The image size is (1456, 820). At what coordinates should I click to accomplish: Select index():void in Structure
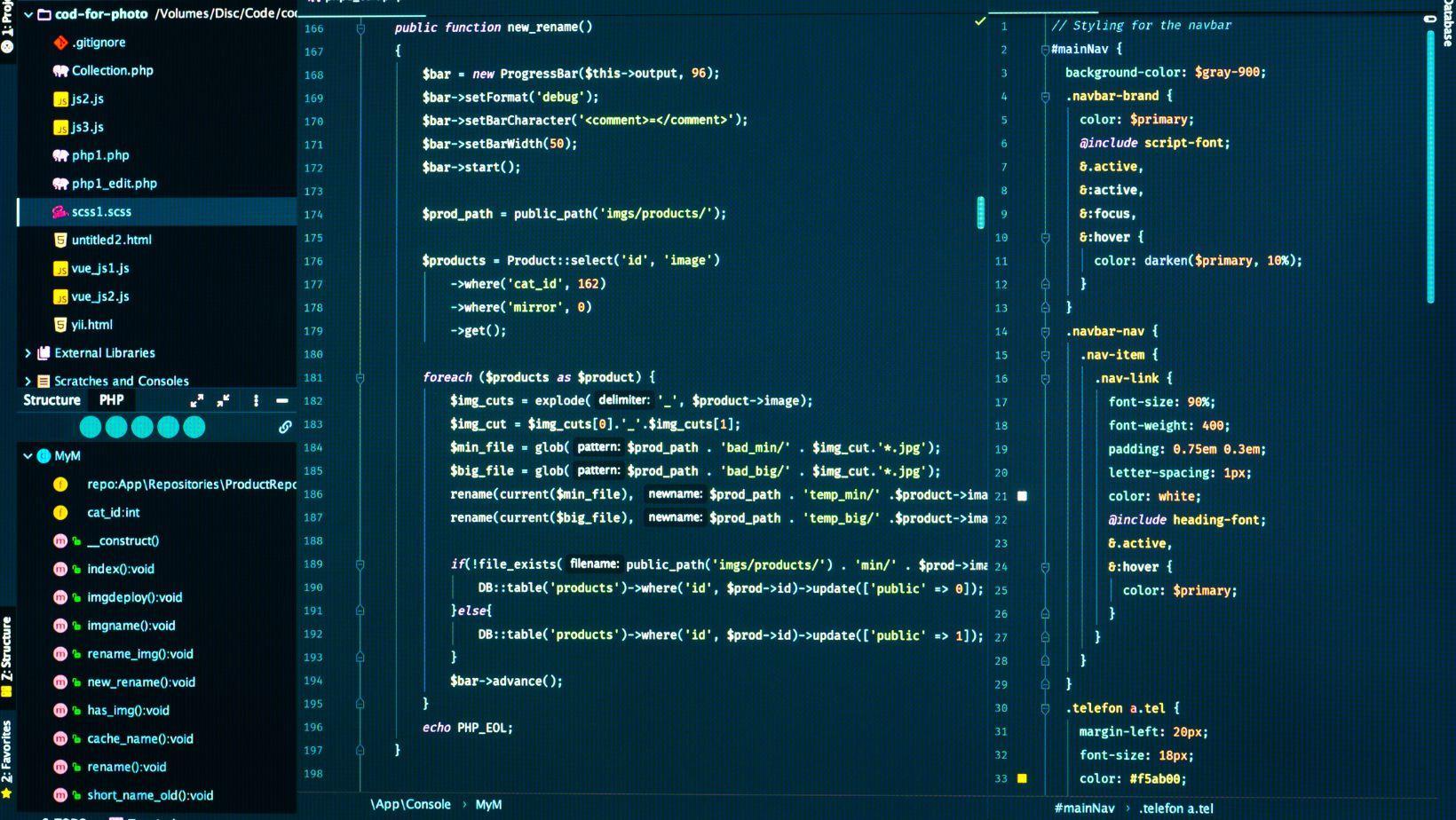coord(121,569)
